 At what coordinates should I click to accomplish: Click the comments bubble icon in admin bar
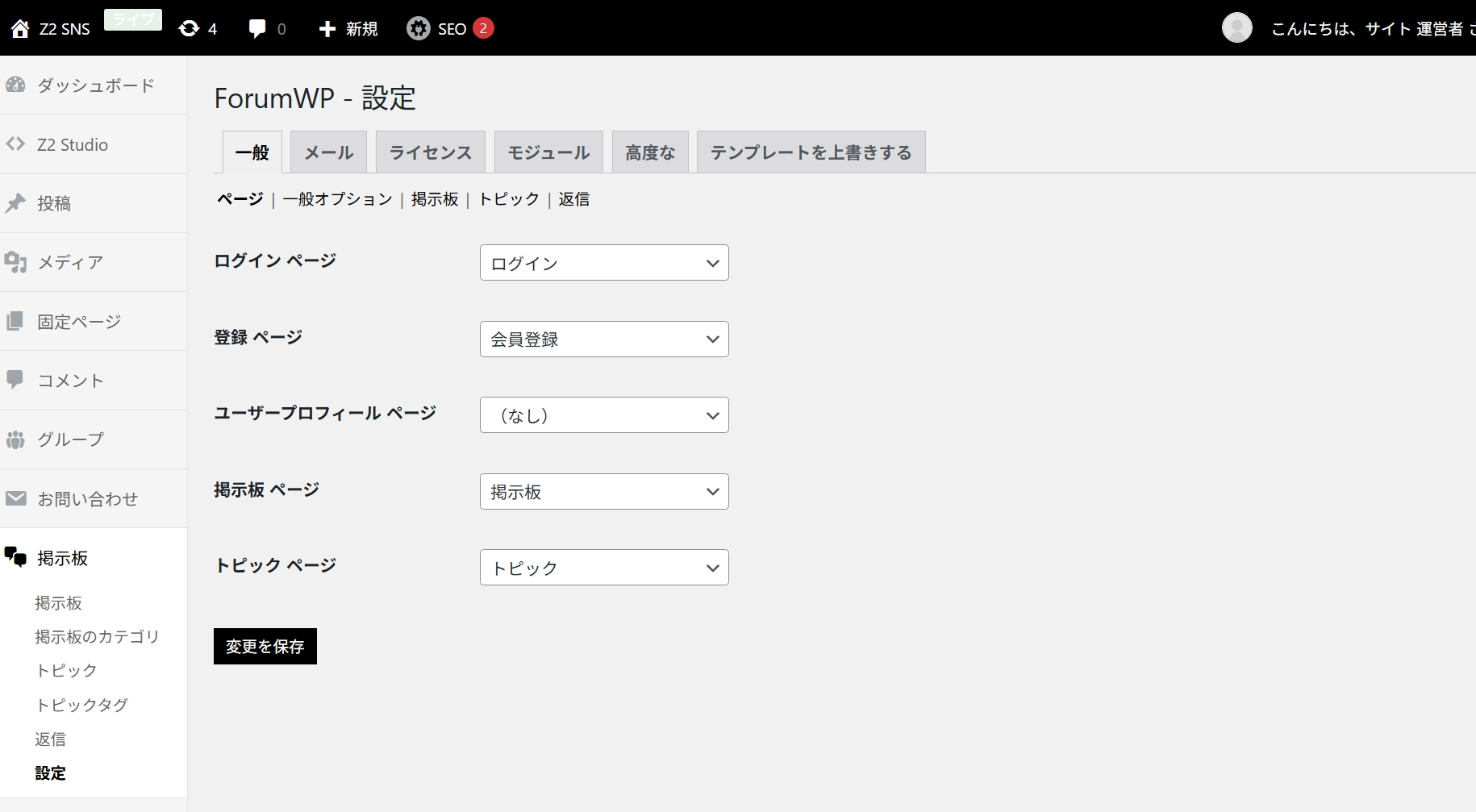[x=257, y=29]
